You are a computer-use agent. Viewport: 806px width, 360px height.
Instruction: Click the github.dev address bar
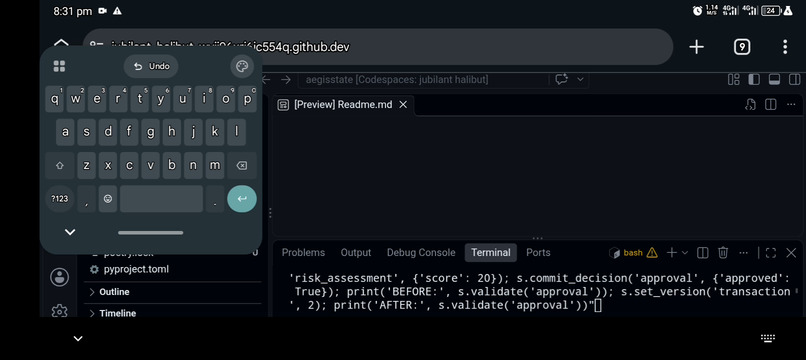378,47
